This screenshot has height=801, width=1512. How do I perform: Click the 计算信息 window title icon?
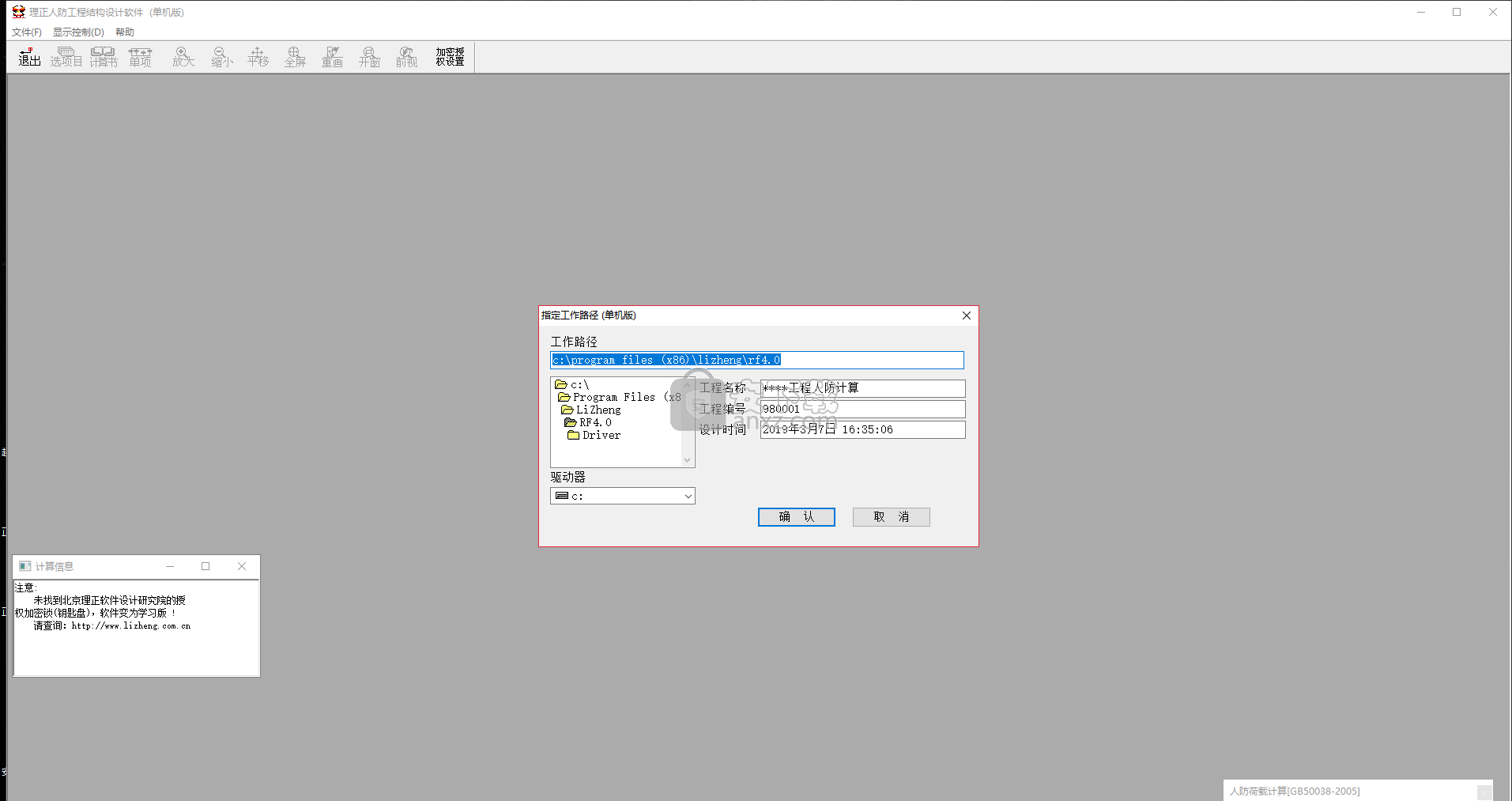coord(25,566)
